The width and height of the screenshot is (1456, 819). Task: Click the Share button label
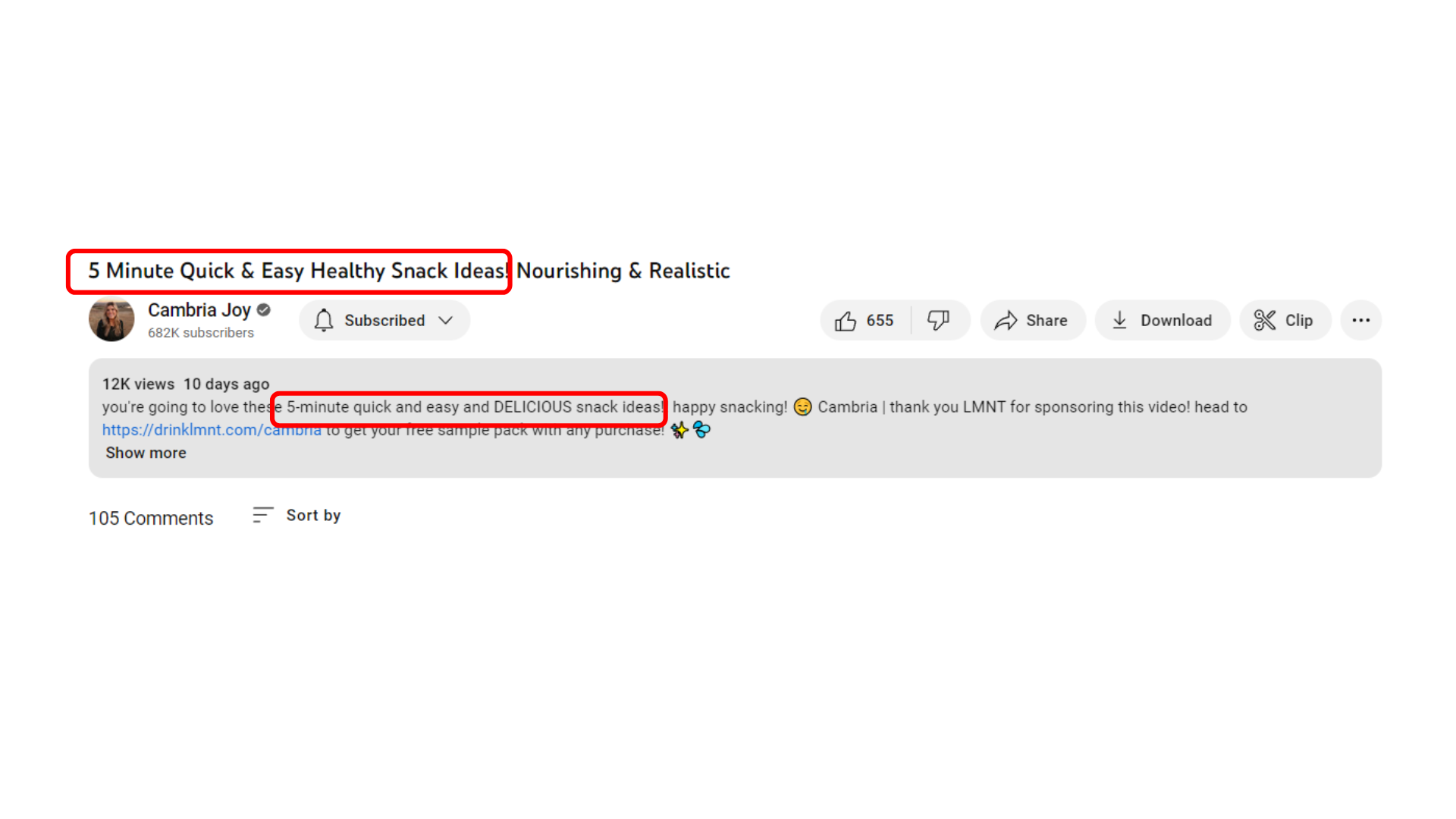click(x=1046, y=321)
